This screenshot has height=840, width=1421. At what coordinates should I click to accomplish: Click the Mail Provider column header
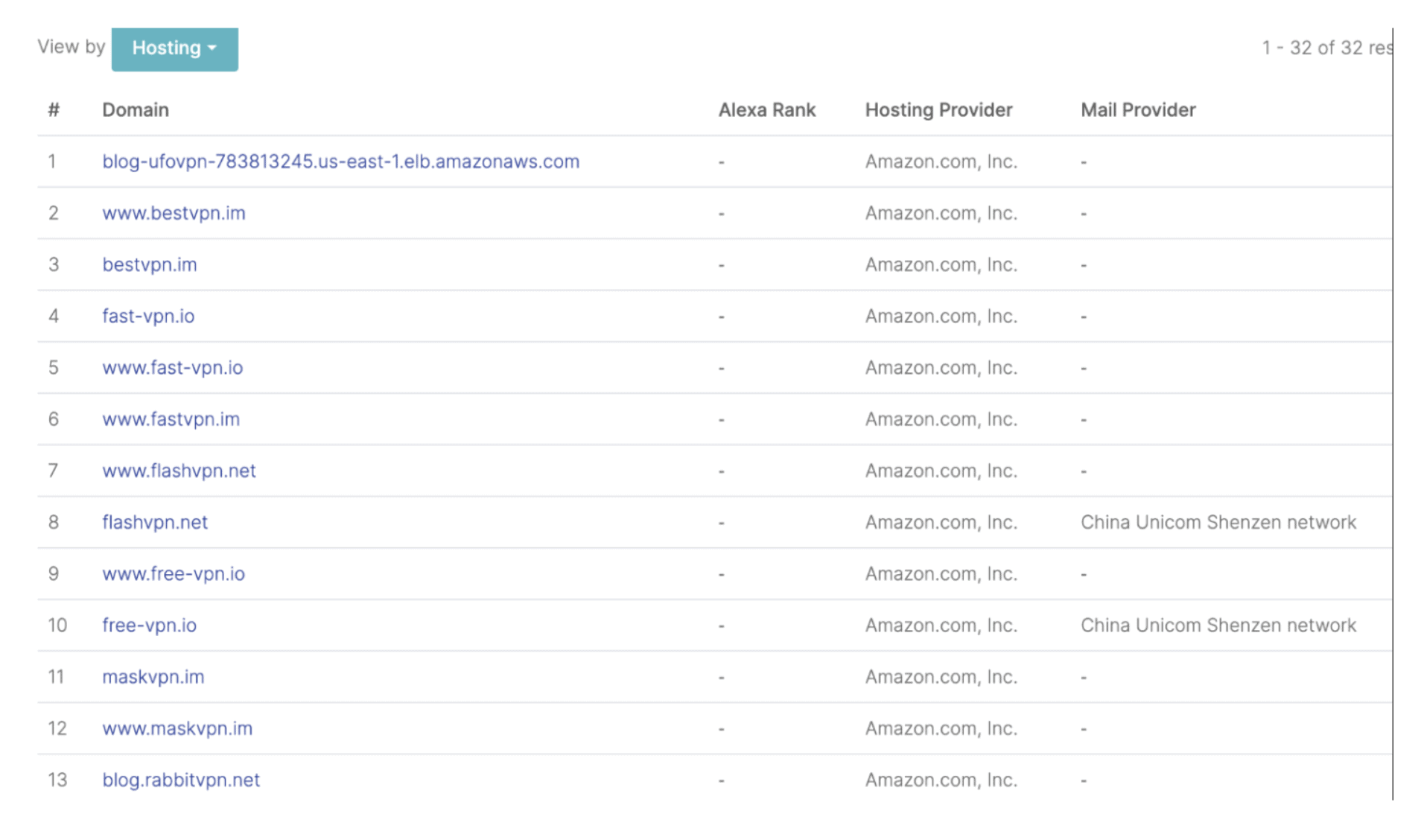click(x=1138, y=109)
